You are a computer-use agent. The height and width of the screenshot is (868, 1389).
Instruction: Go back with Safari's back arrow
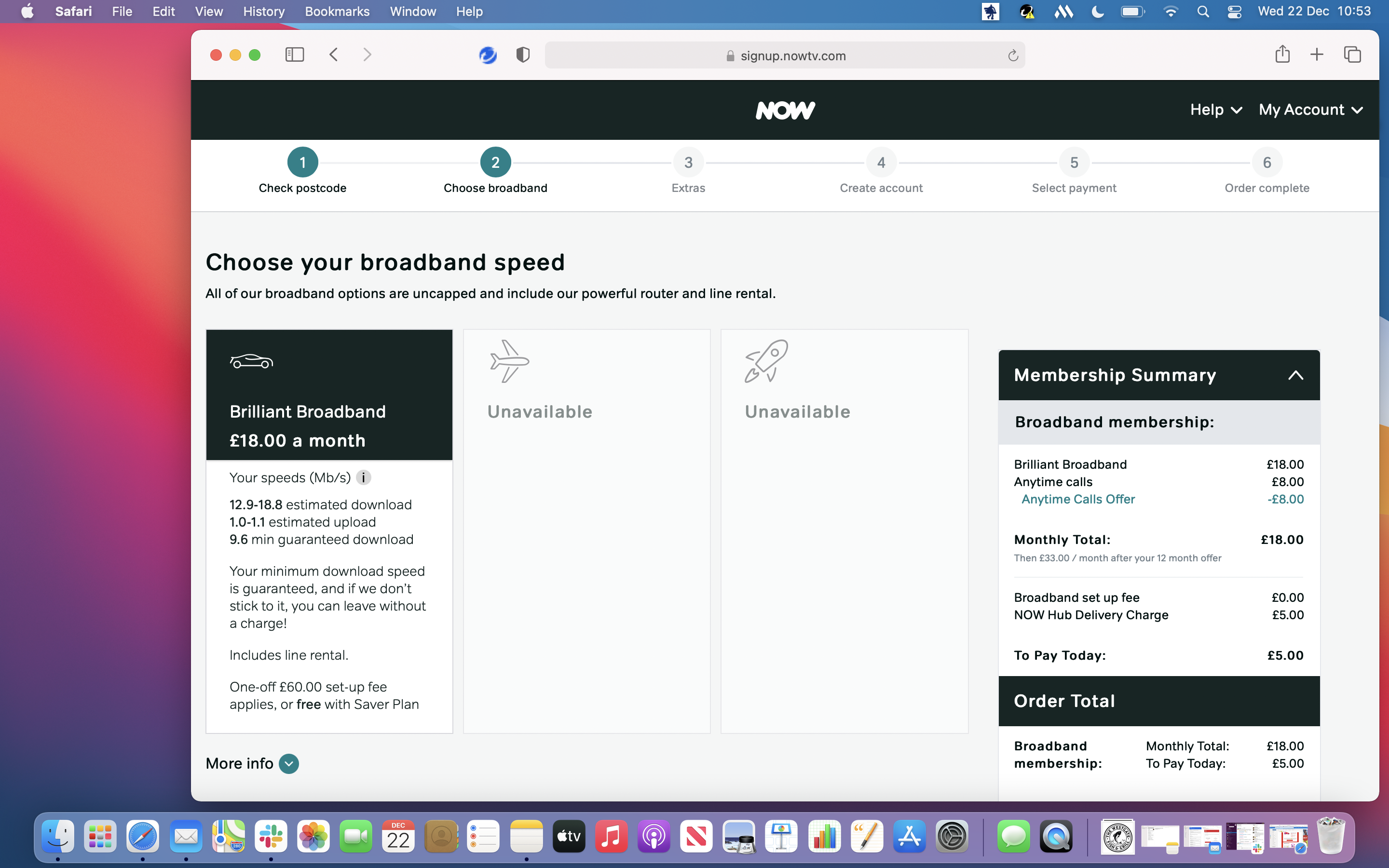[x=333, y=55]
